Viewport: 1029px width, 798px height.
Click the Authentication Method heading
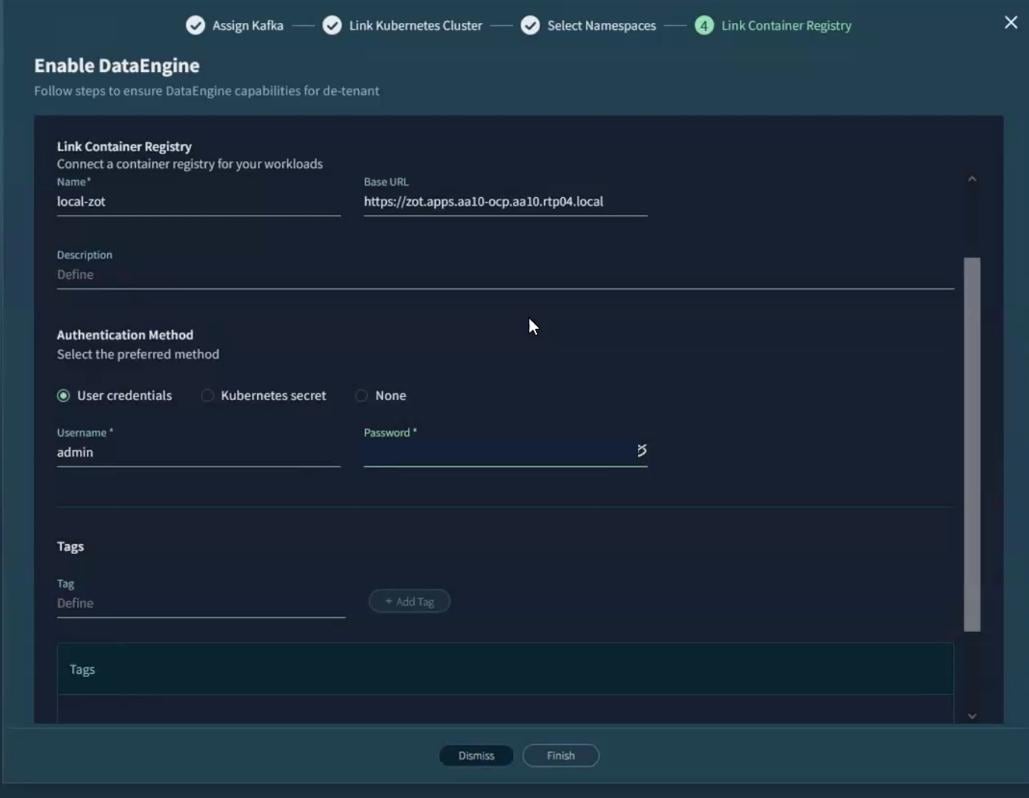[x=125, y=335]
